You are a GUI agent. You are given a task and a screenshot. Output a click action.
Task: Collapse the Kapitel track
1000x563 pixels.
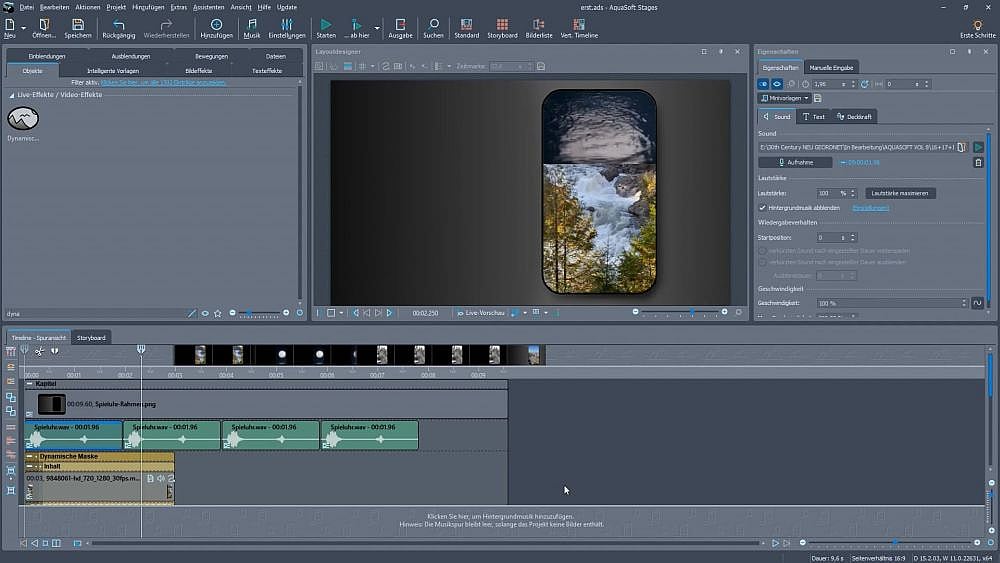coord(29,384)
